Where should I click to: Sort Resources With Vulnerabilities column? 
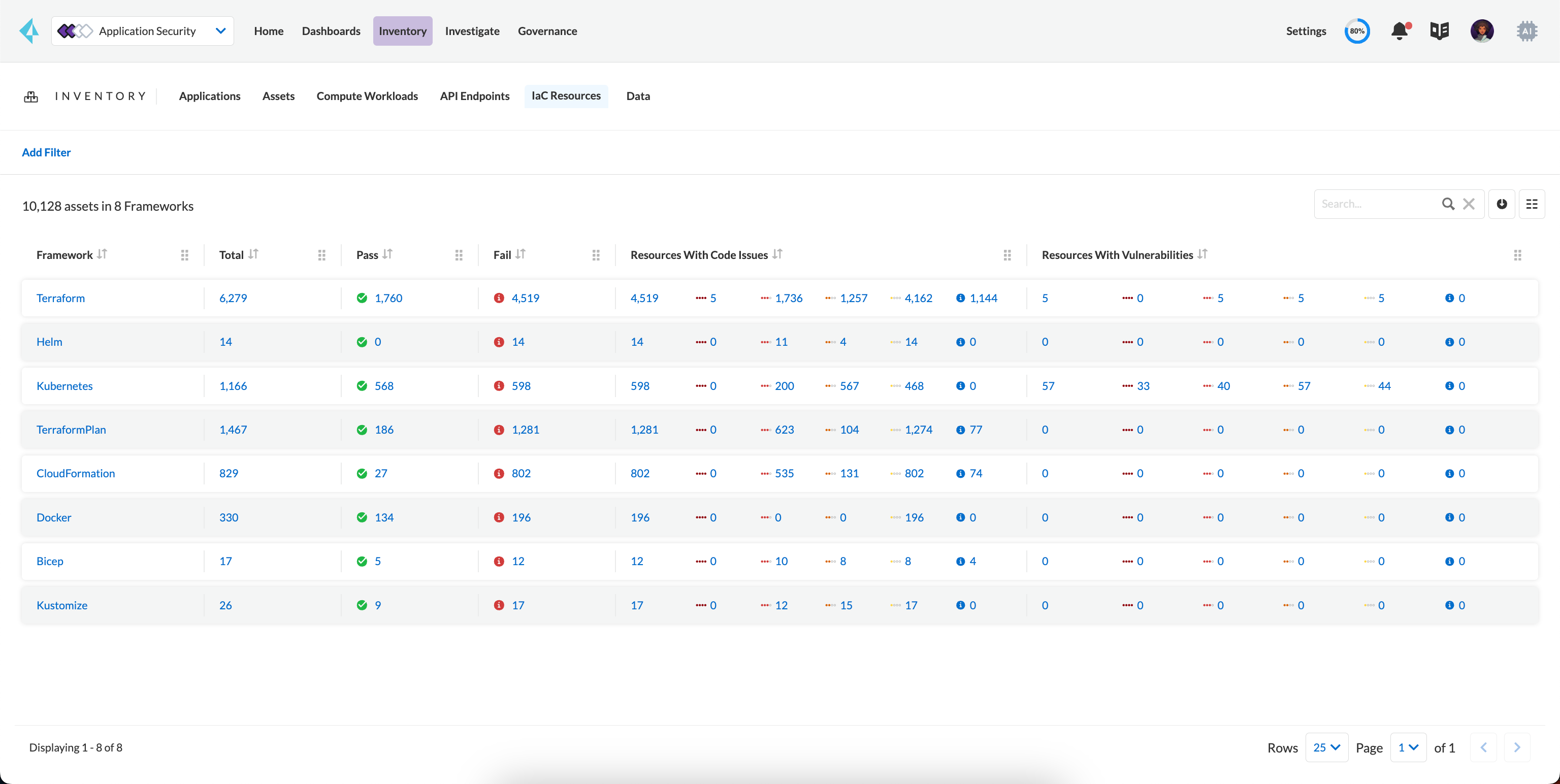pyautogui.click(x=1202, y=254)
